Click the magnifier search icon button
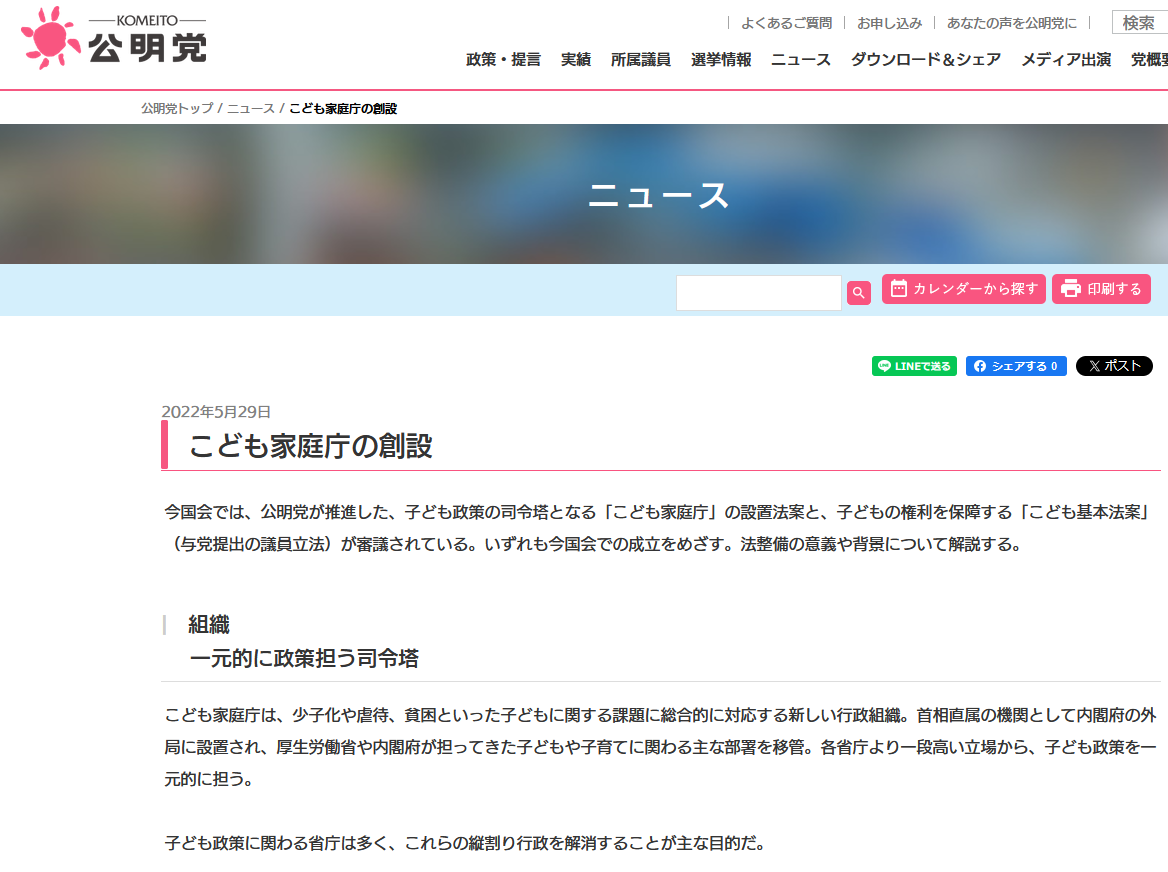This screenshot has width=1168, height=872. 858,293
